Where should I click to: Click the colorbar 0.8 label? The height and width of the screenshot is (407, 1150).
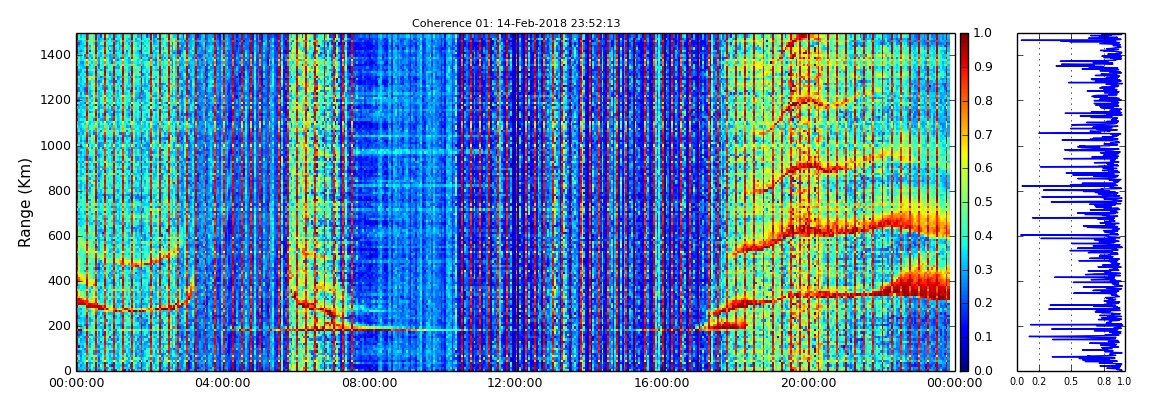pos(983,101)
